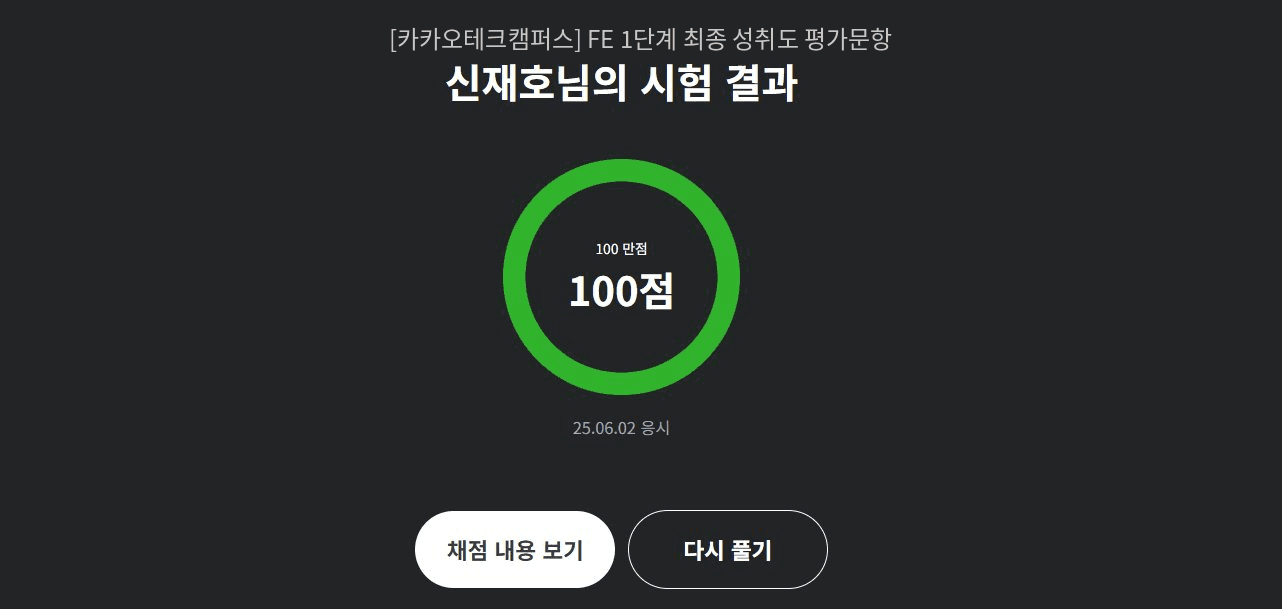The width and height of the screenshot is (1282, 609).
Task: Click the word 결과 in the heading
Action: pos(761,84)
